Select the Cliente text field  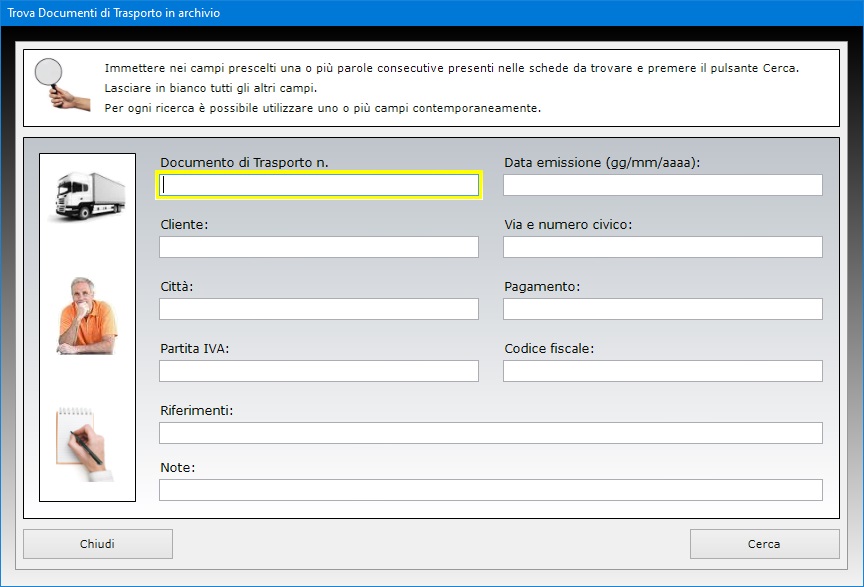pos(319,247)
